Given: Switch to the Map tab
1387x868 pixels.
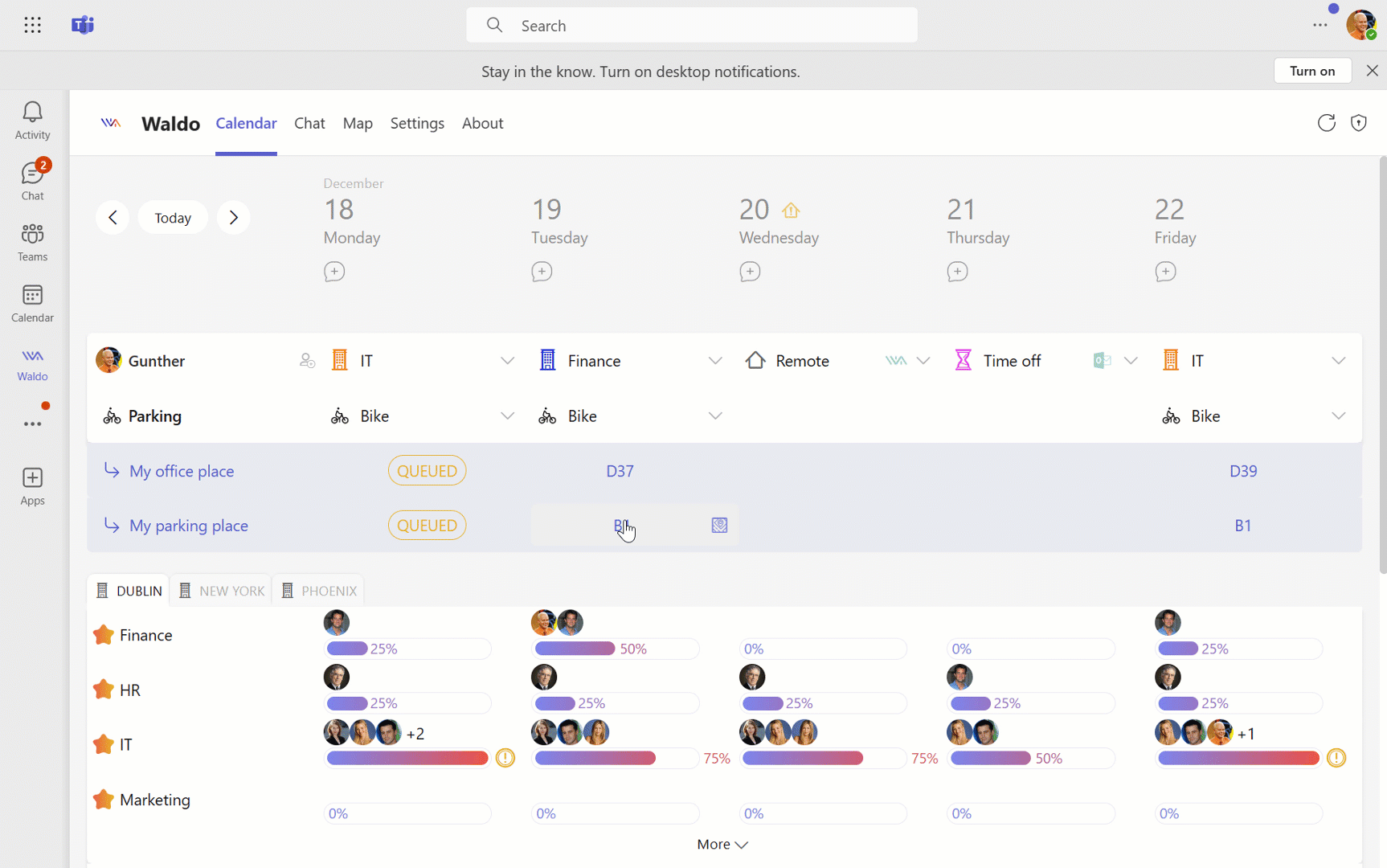Looking at the screenshot, I should point(358,123).
